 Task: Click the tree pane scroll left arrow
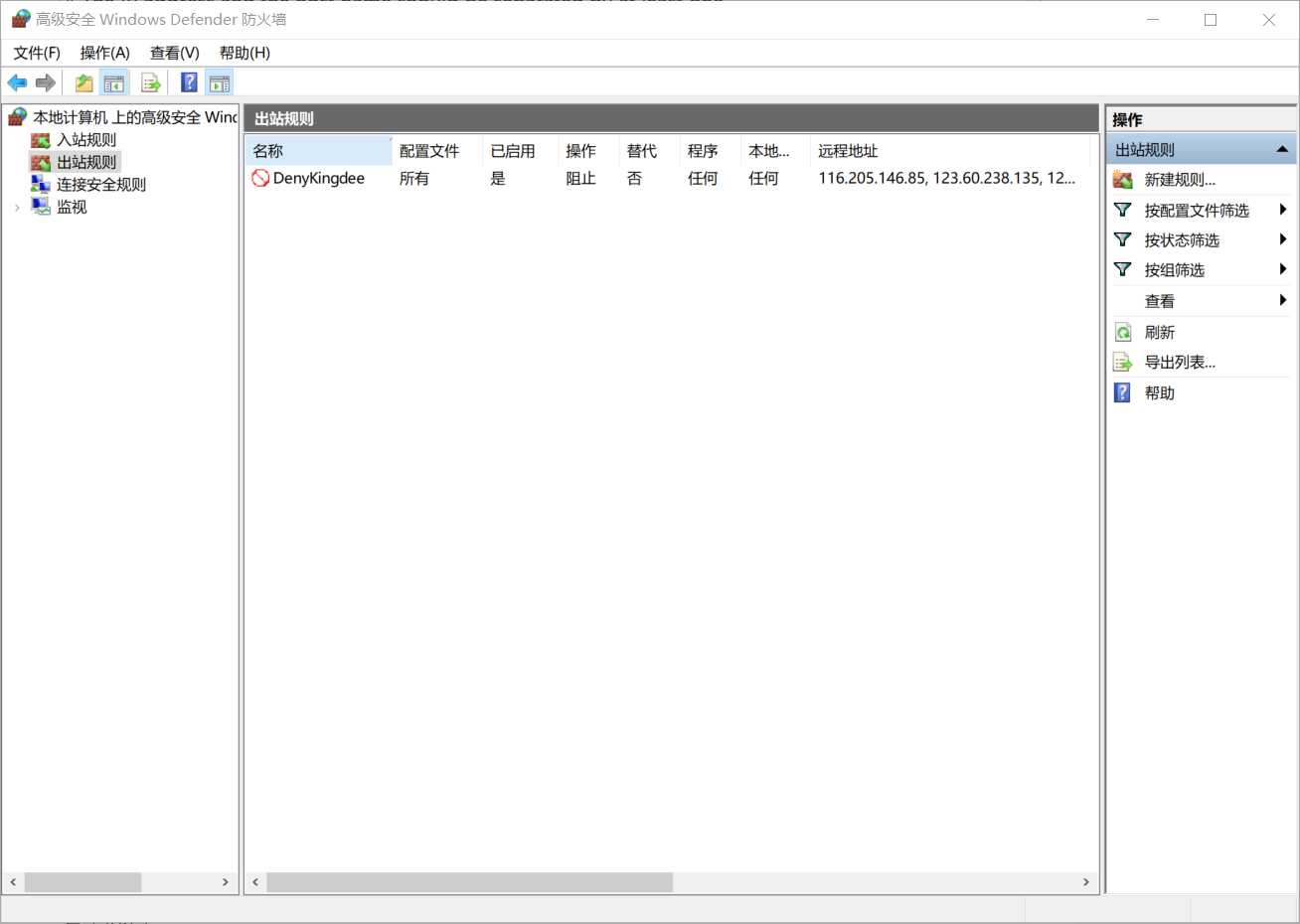point(13,882)
